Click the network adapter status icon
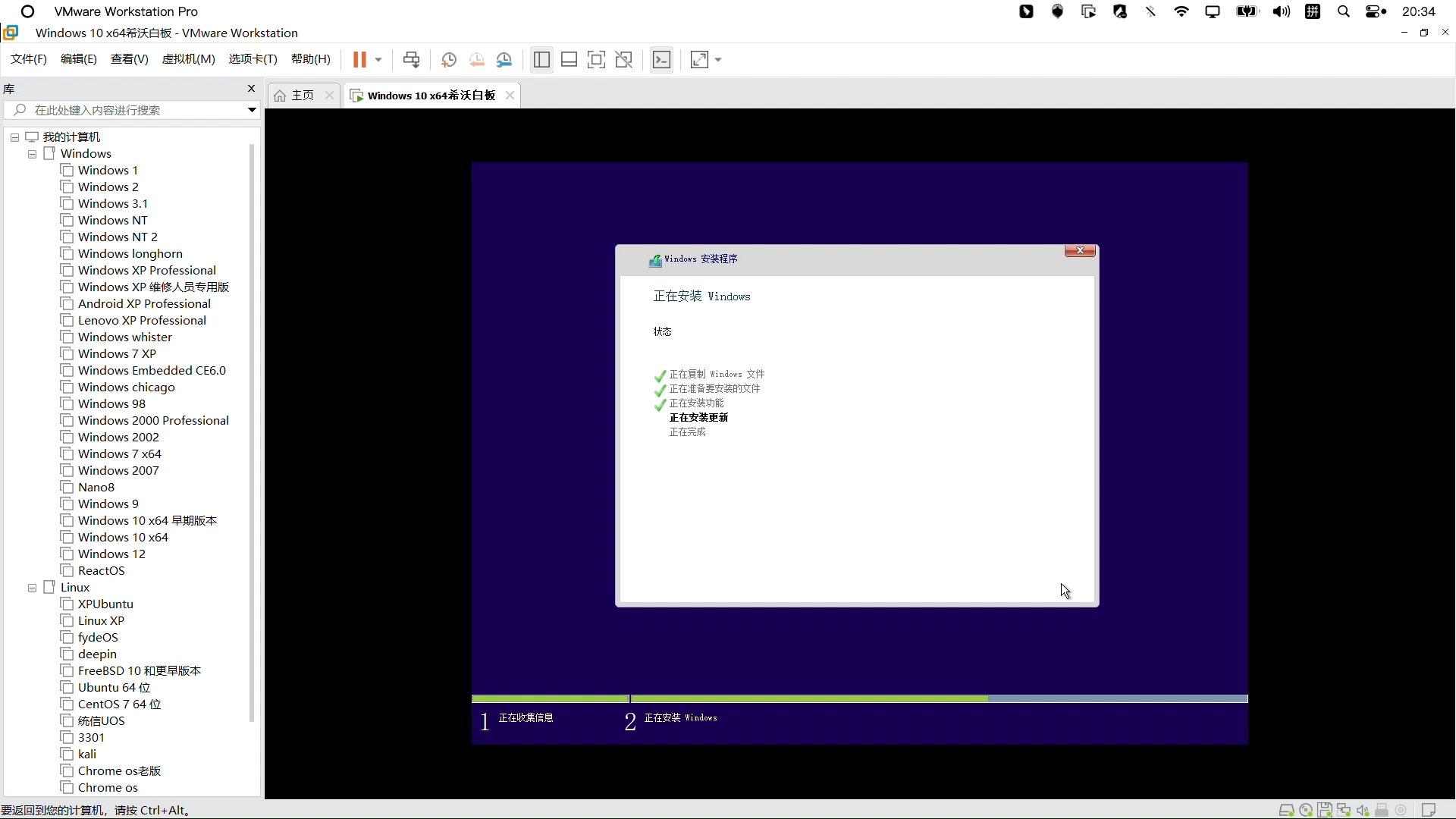The height and width of the screenshot is (819, 1456). coord(1344,811)
